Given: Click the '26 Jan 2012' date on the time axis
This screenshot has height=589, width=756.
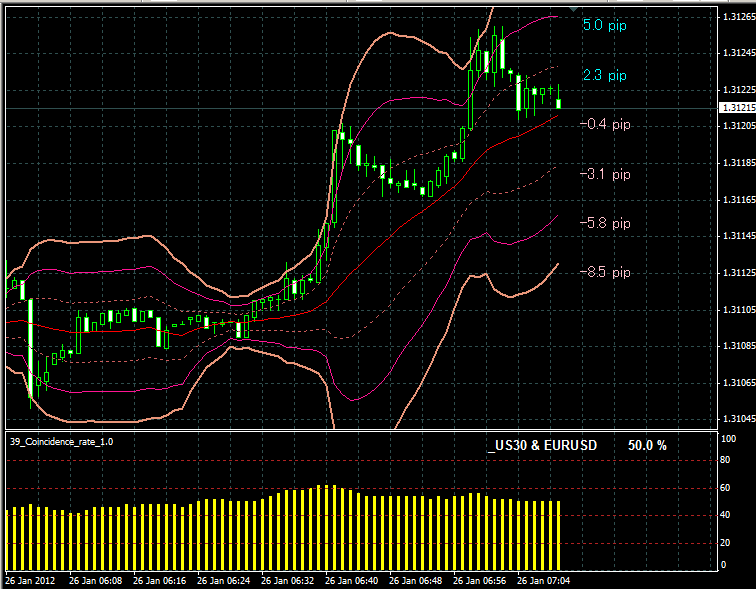Looking at the screenshot, I should coord(28,580).
